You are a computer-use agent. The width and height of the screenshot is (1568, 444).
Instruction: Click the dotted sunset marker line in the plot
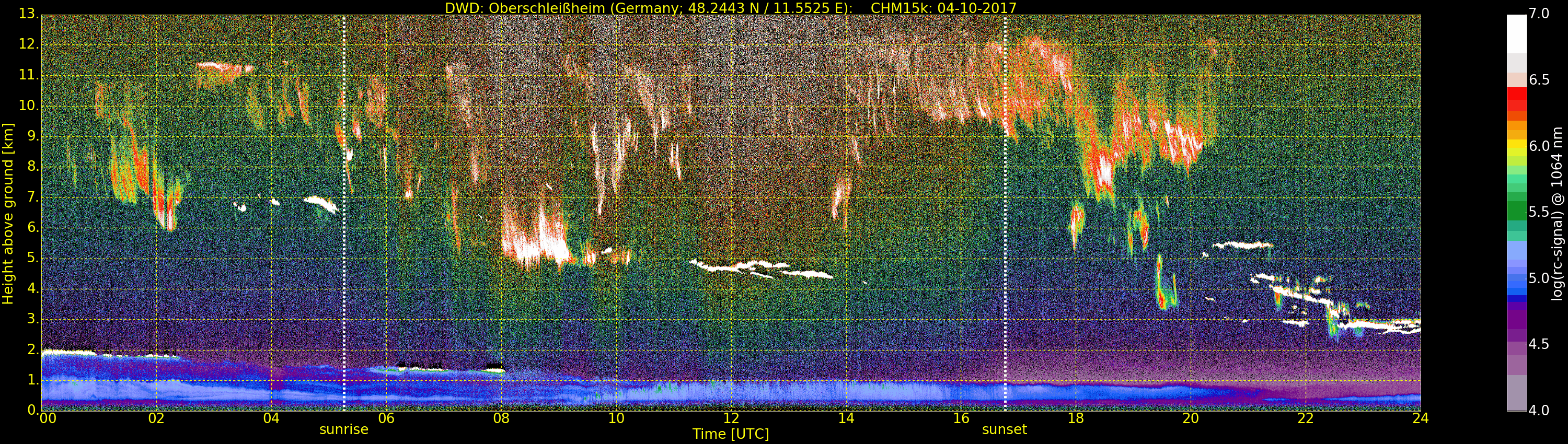(1005, 213)
